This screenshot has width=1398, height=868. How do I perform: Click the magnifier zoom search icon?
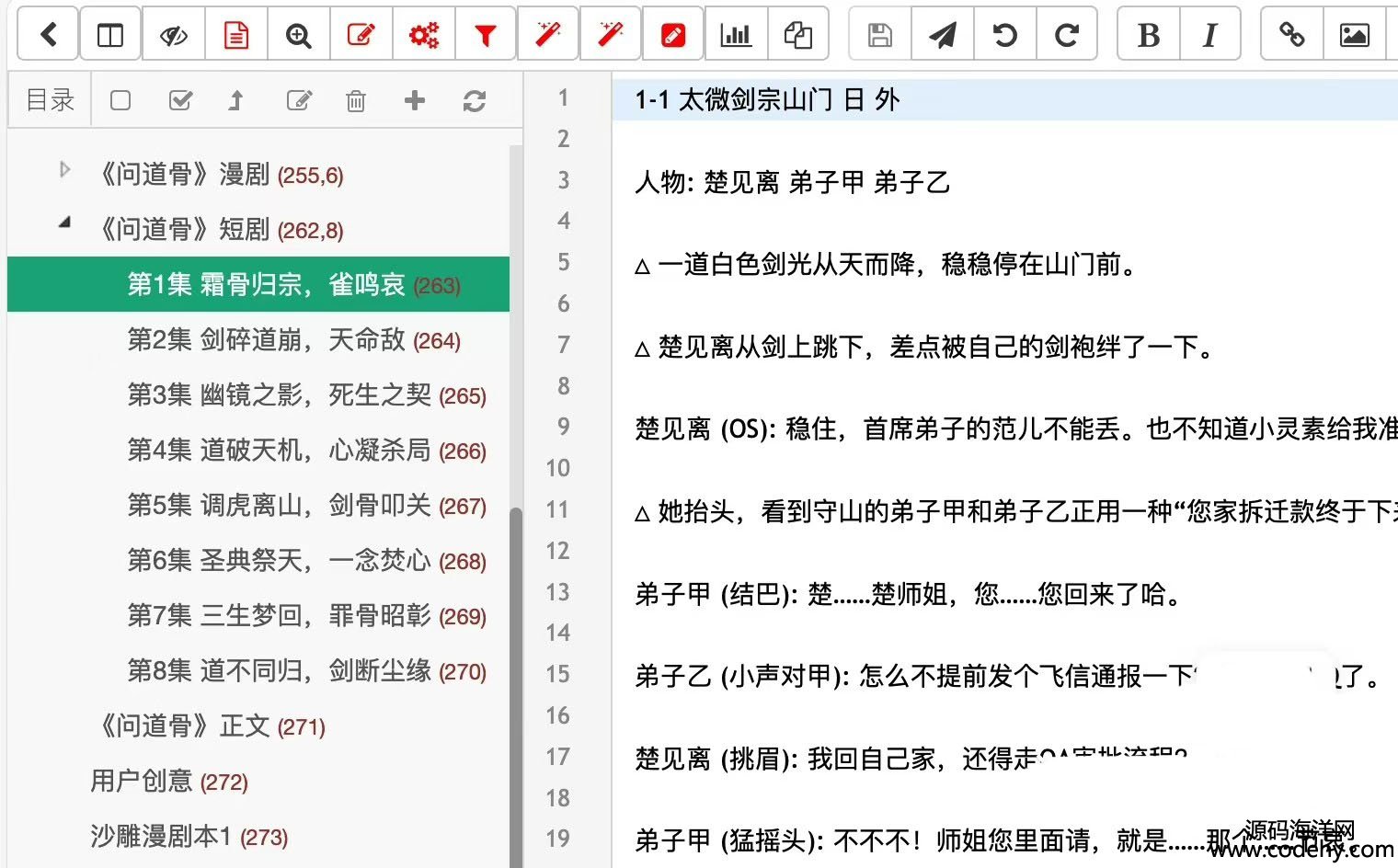pyautogui.click(x=298, y=35)
